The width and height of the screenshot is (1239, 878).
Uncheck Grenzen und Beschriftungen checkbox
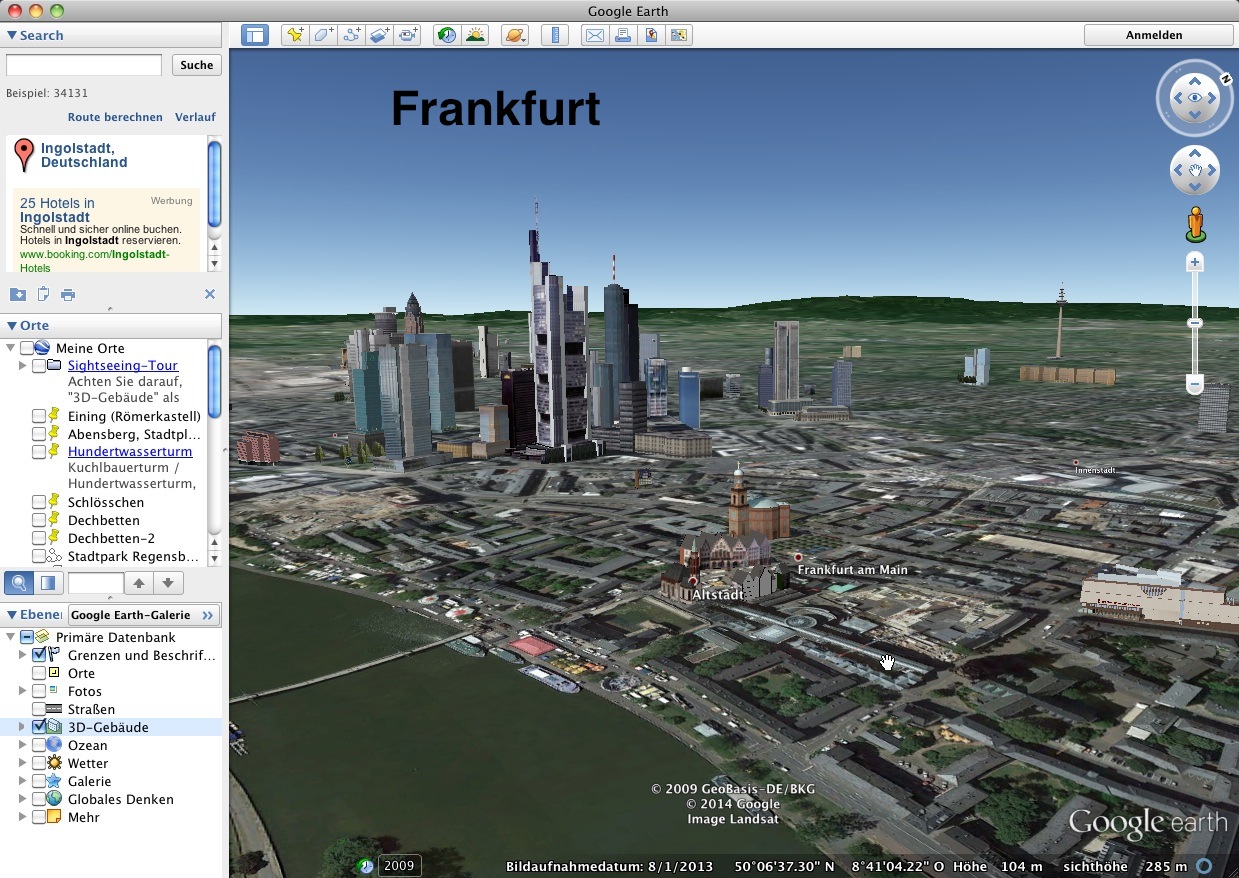[39, 655]
